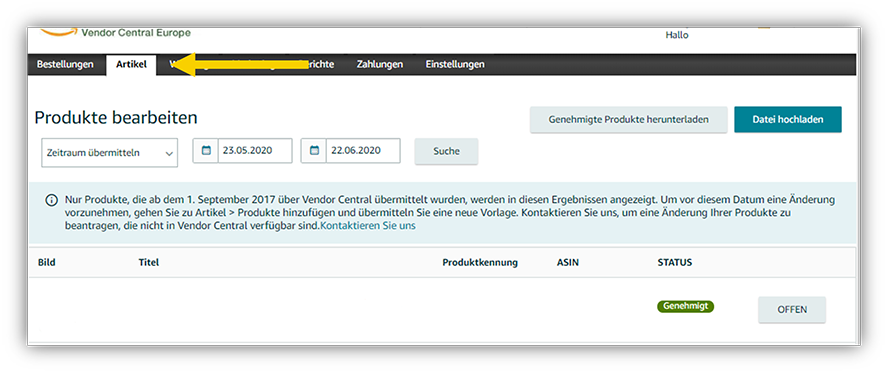Open the Bestellungen menu tab
Screen dimensions: 888x373
coord(65,65)
